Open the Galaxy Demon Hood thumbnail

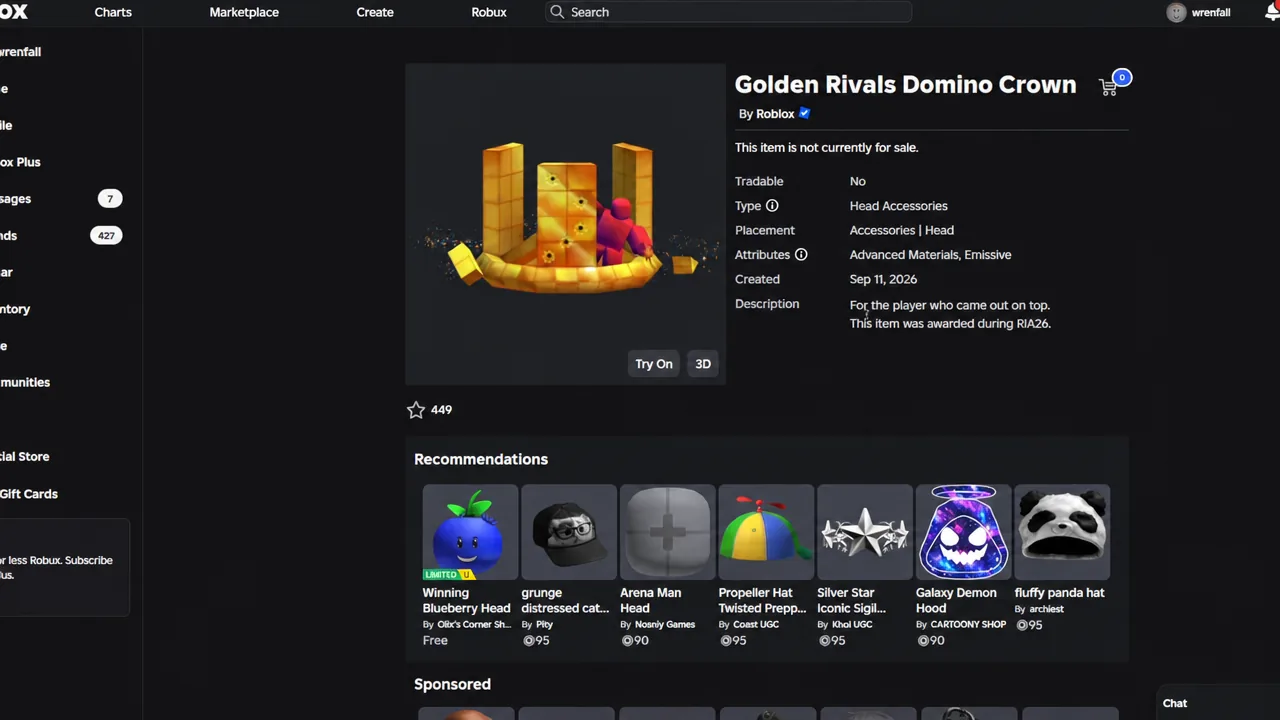point(964,532)
